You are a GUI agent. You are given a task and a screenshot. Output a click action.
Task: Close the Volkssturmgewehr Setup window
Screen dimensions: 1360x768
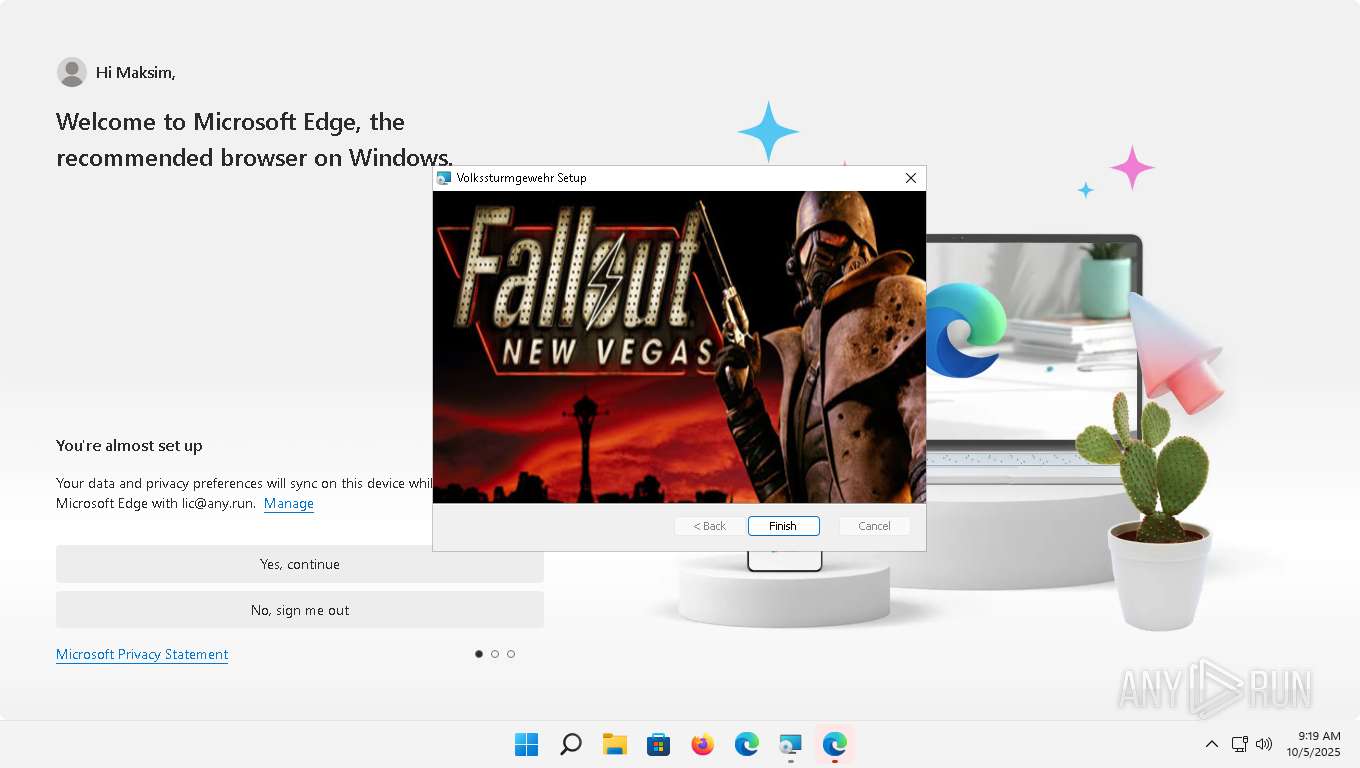click(x=910, y=178)
